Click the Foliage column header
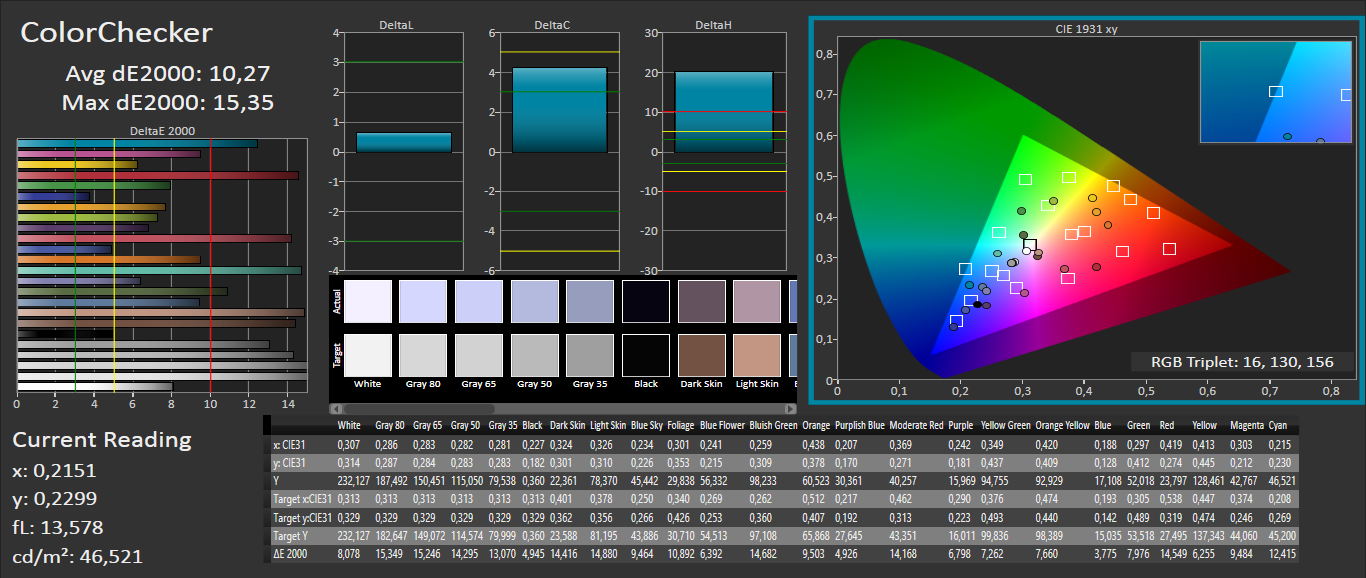The width and height of the screenshot is (1366, 578). click(681, 425)
